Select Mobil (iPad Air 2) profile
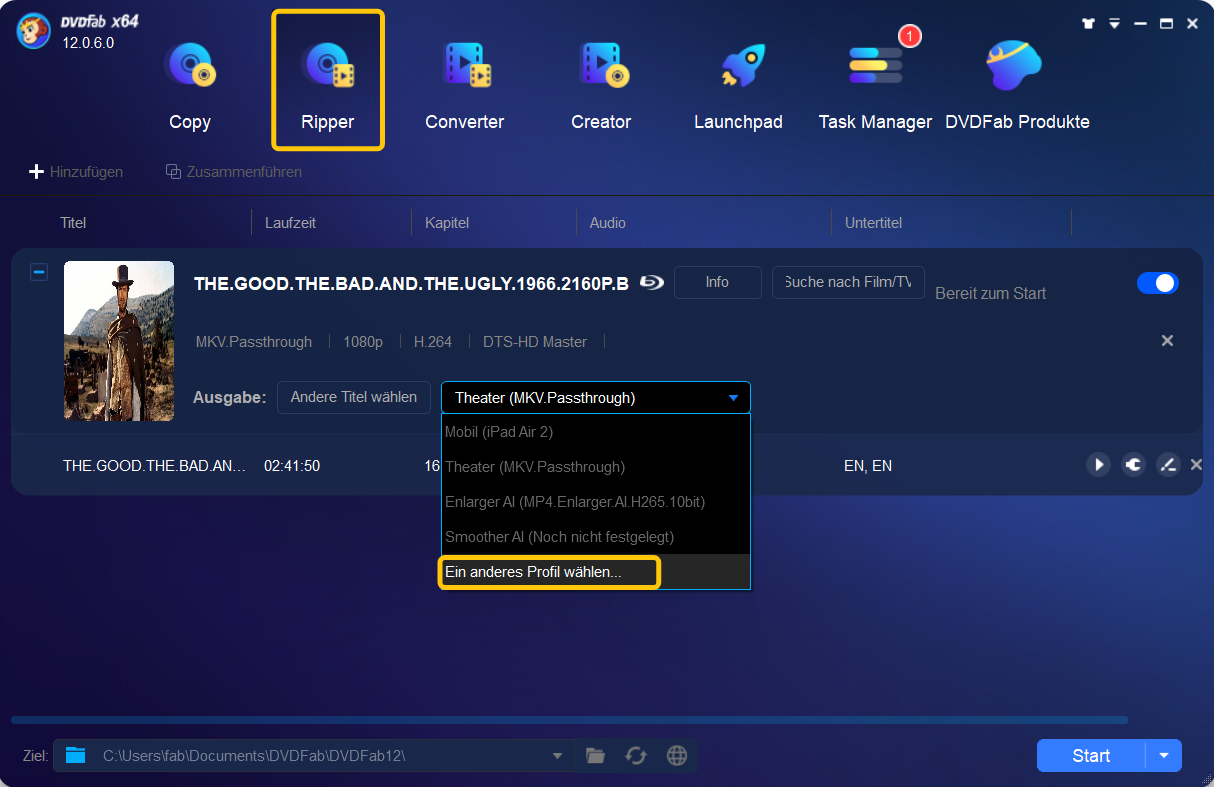The height and width of the screenshot is (787, 1214). (595, 432)
